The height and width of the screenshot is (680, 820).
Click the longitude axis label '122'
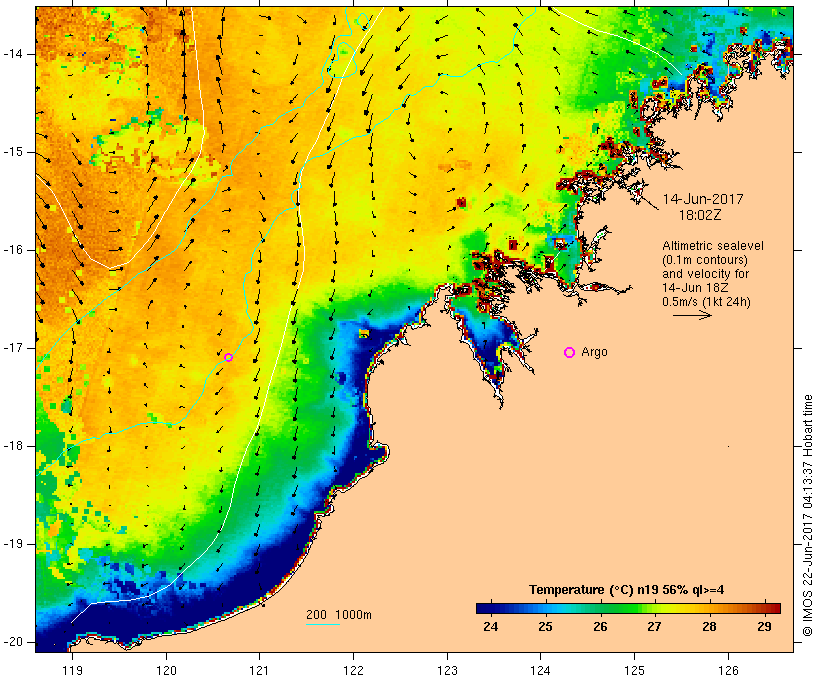pos(354,671)
